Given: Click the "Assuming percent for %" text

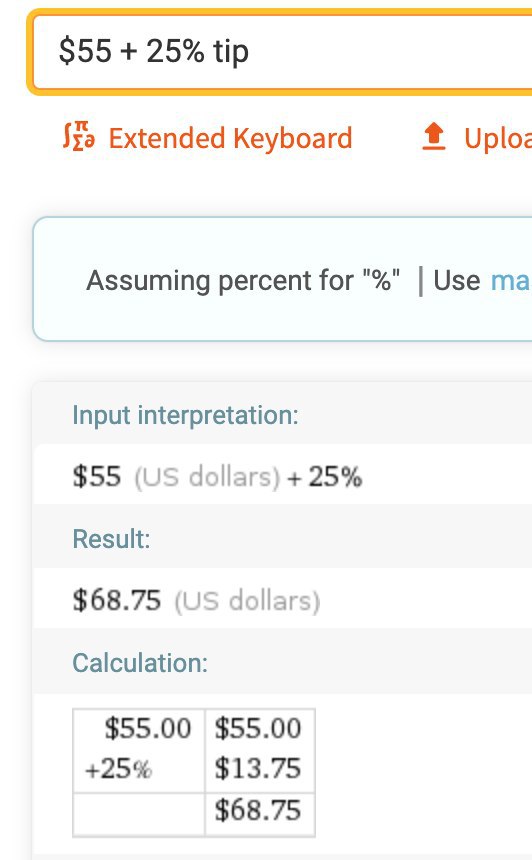Looking at the screenshot, I should (x=243, y=281).
